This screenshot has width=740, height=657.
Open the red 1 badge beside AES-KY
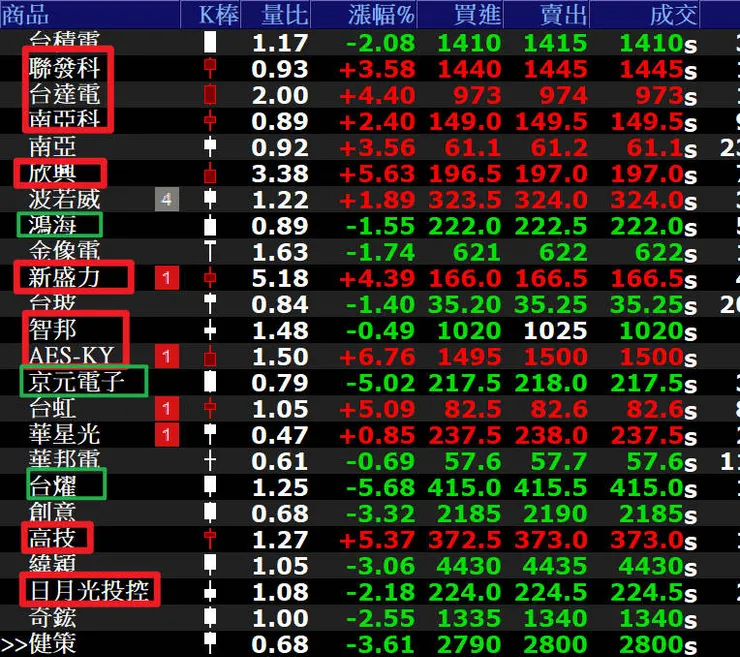click(x=167, y=356)
